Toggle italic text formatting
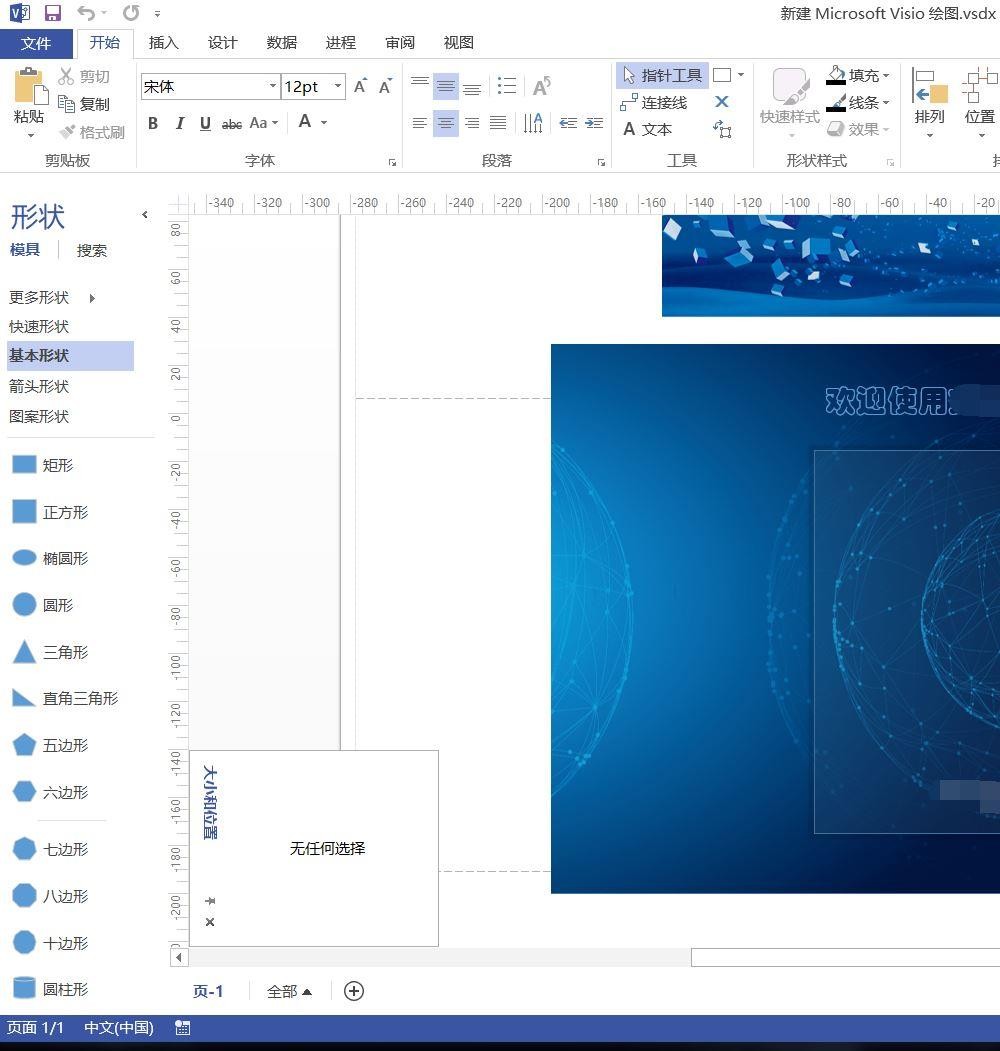Screen dimensions: 1000x1051 click(180, 123)
